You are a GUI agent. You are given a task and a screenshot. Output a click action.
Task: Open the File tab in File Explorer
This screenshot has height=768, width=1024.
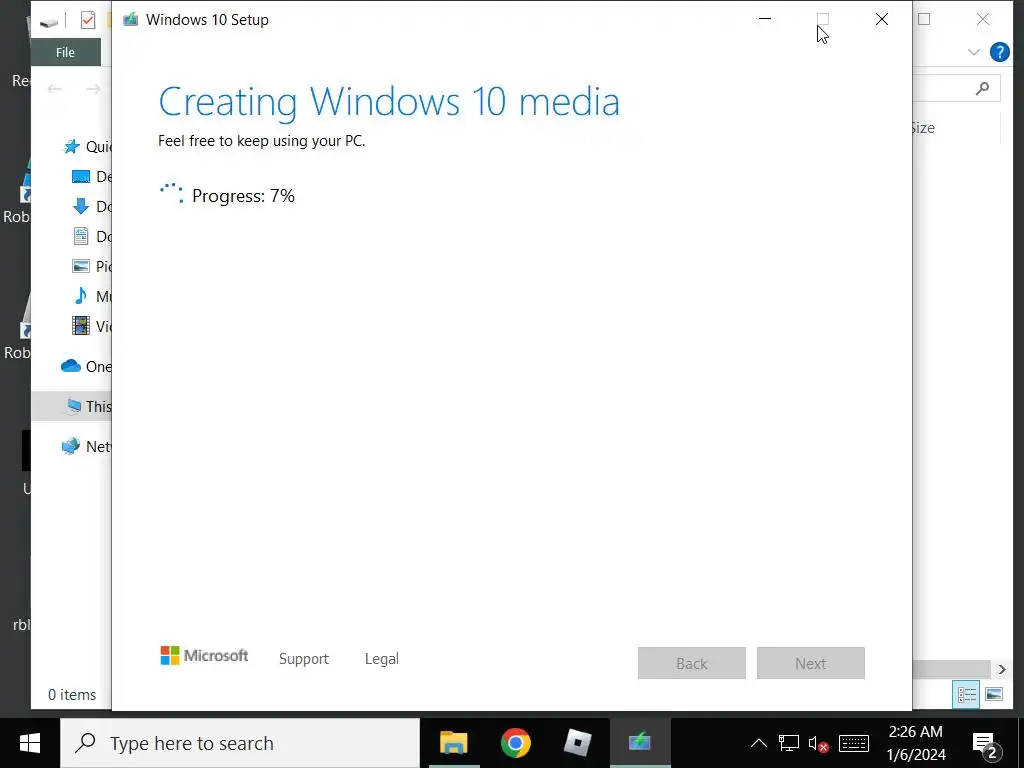click(x=65, y=52)
